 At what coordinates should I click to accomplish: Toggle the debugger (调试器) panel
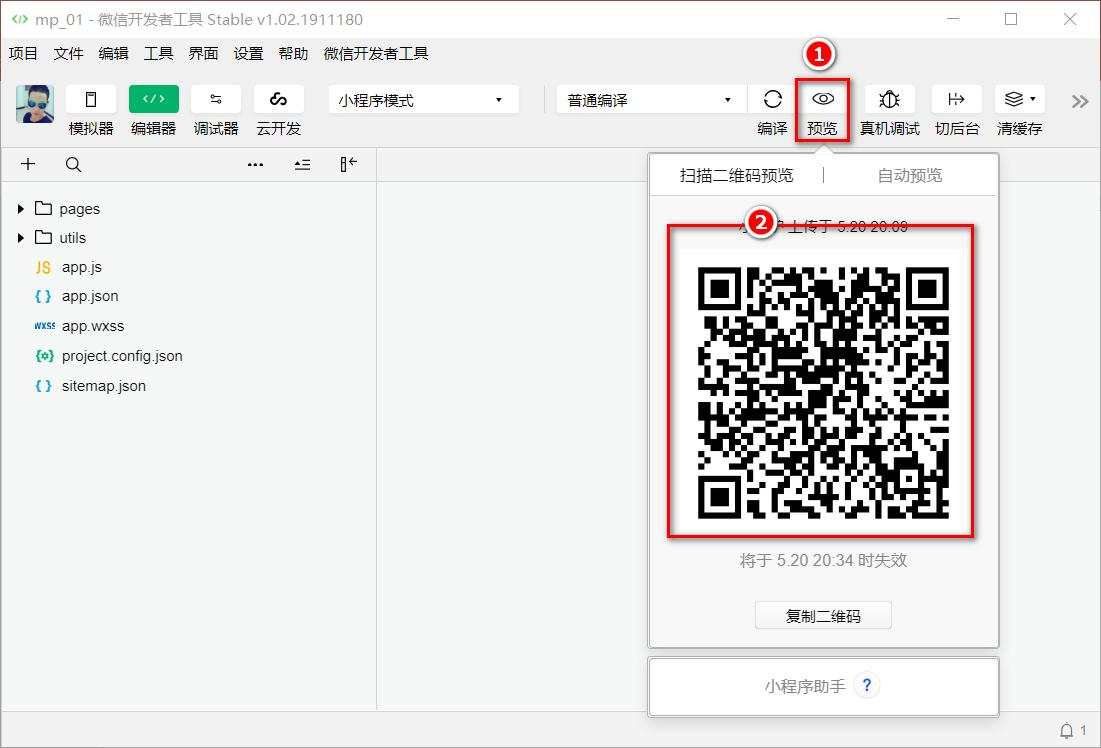tap(216, 99)
